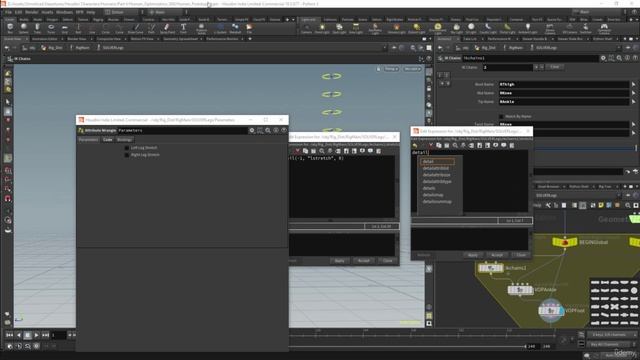The image size is (640, 360).
Task: Open the Render menu
Action: click(32, 12)
